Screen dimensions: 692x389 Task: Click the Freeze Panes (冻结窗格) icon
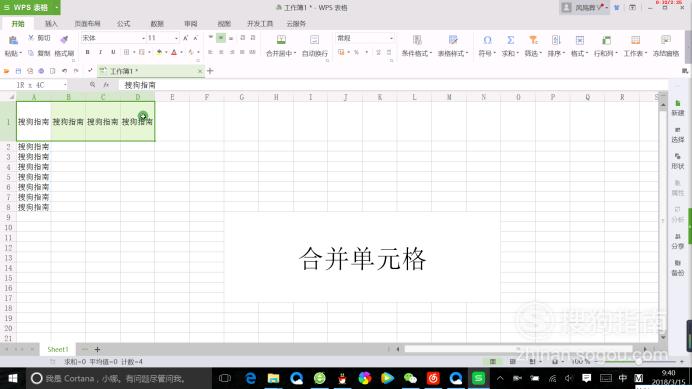(x=666, y=40)
